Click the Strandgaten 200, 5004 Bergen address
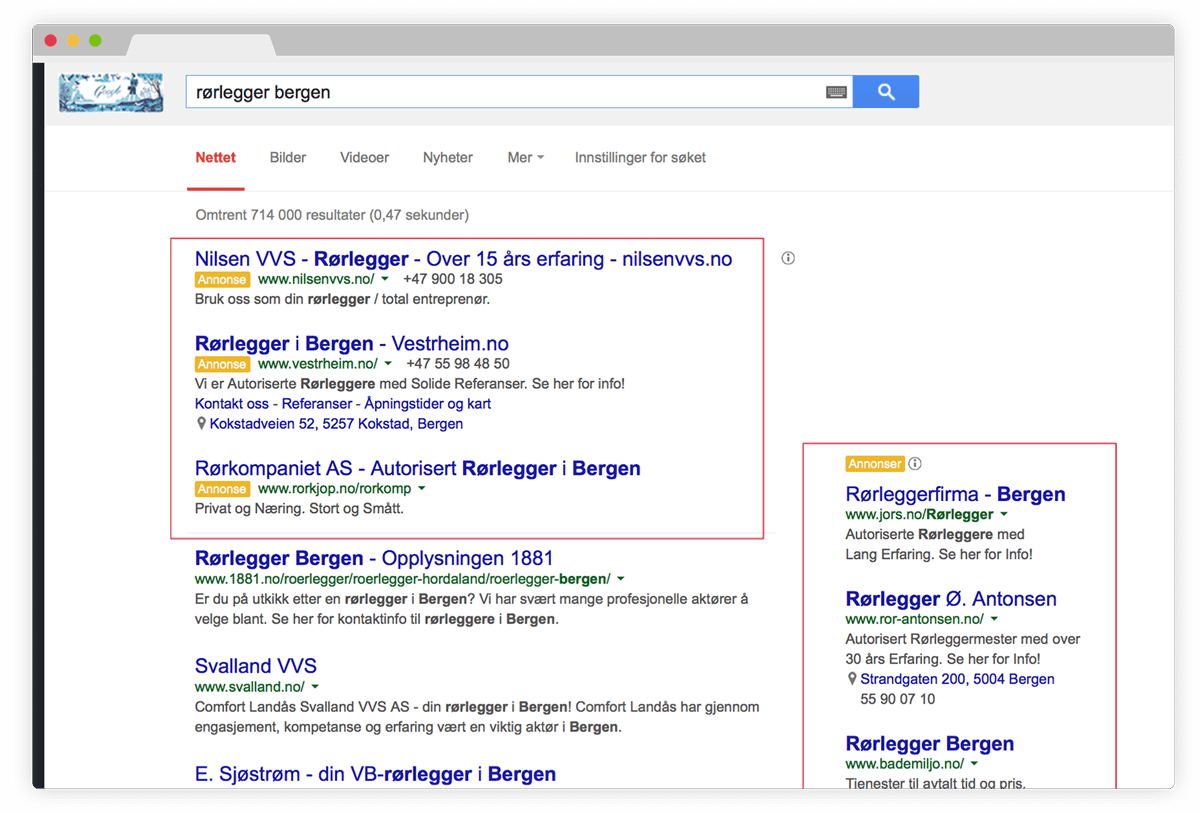Screen dimensions: 1200x814 point(958,679)
